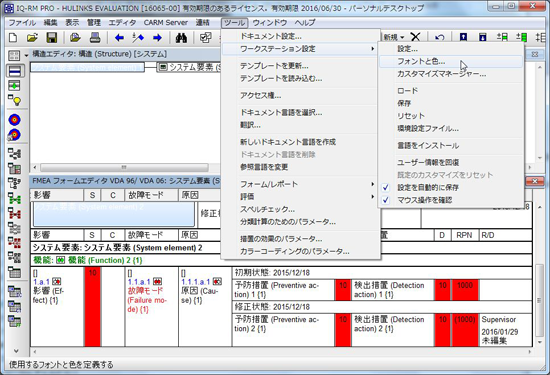Image resolution: width=550 pixels, height=375 pixels.
Task: Expand the 評価 submenu
Action: click(301, 197)
